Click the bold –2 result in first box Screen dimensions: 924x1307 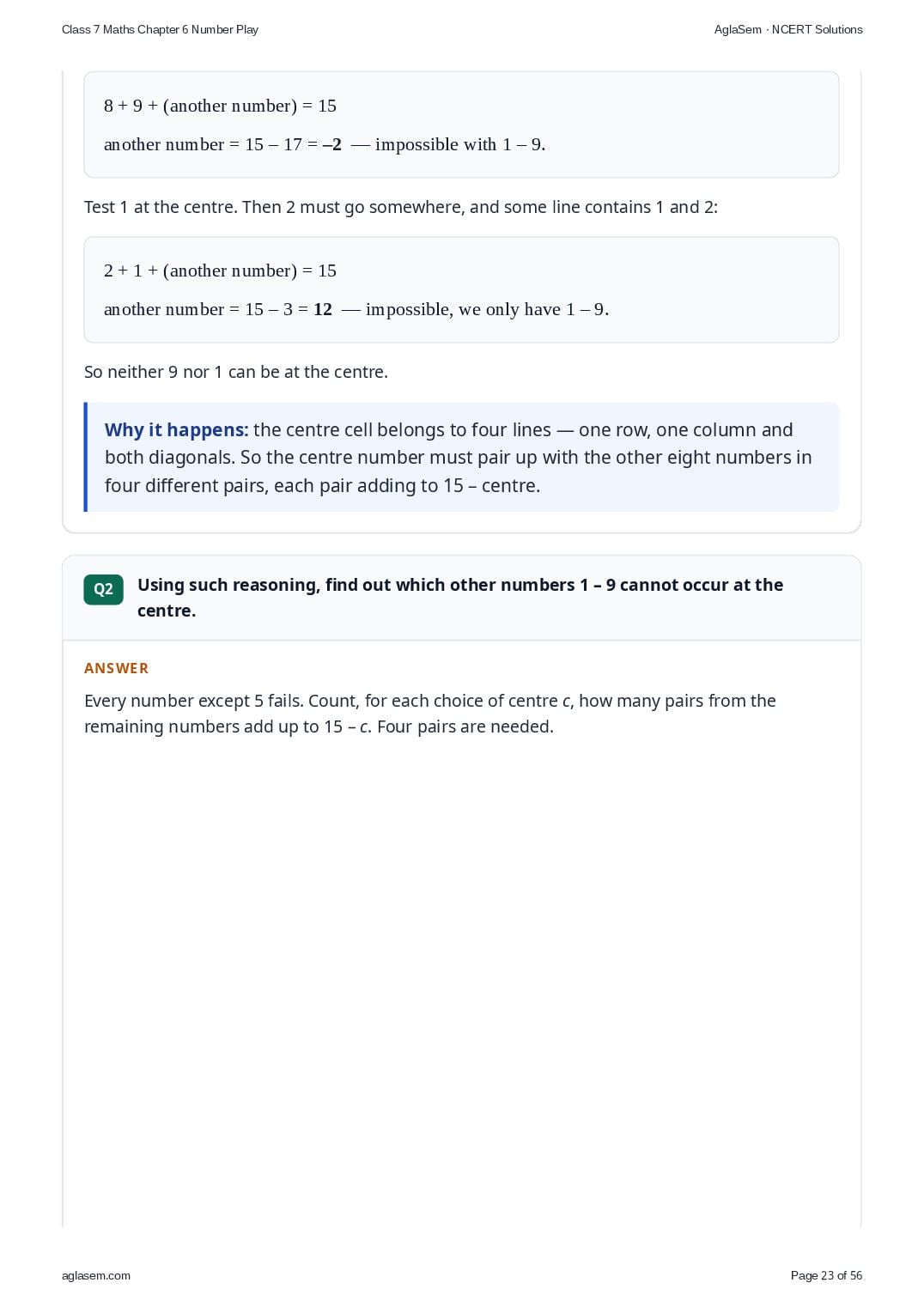tap(331, 144)
